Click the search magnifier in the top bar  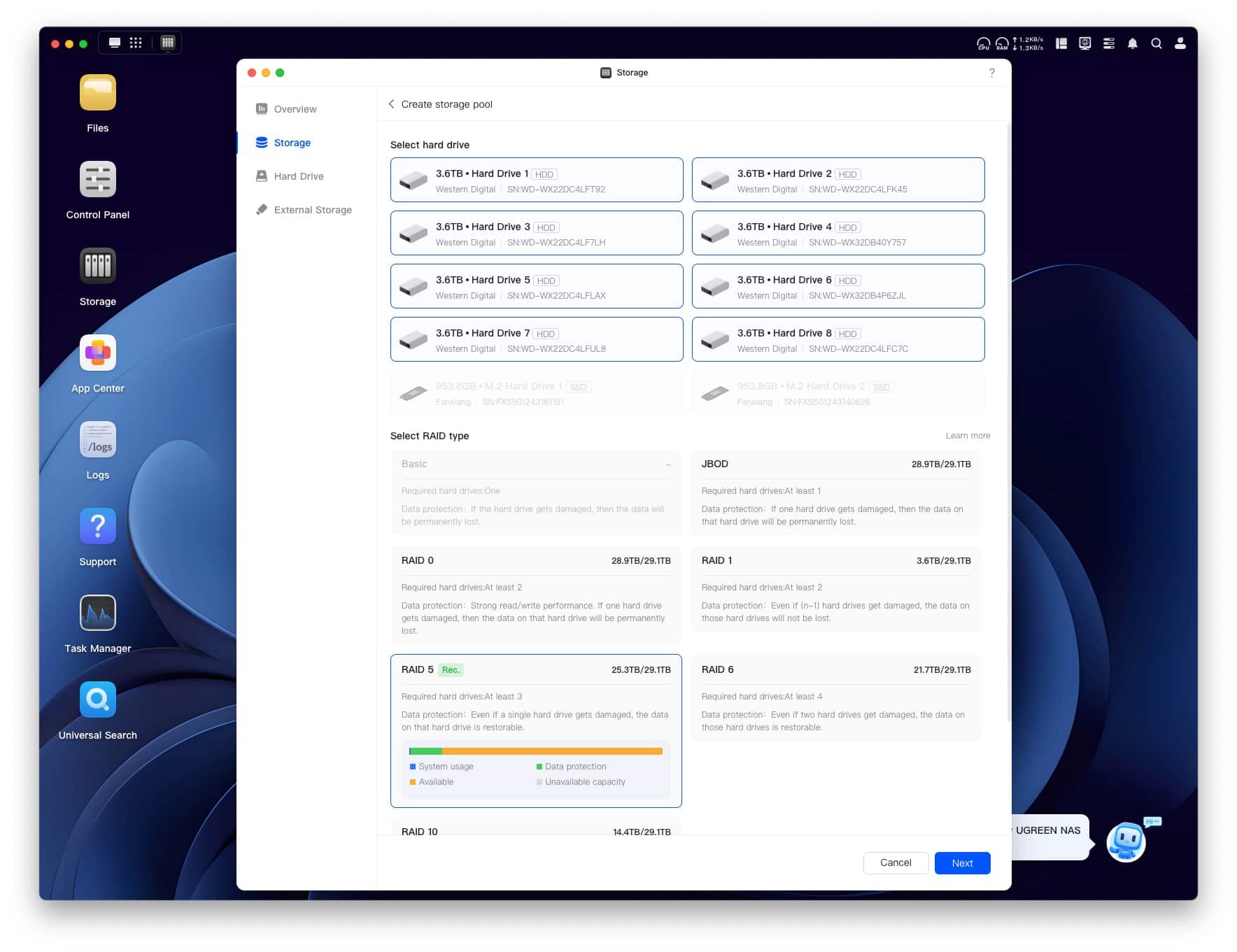(1157, 43)
